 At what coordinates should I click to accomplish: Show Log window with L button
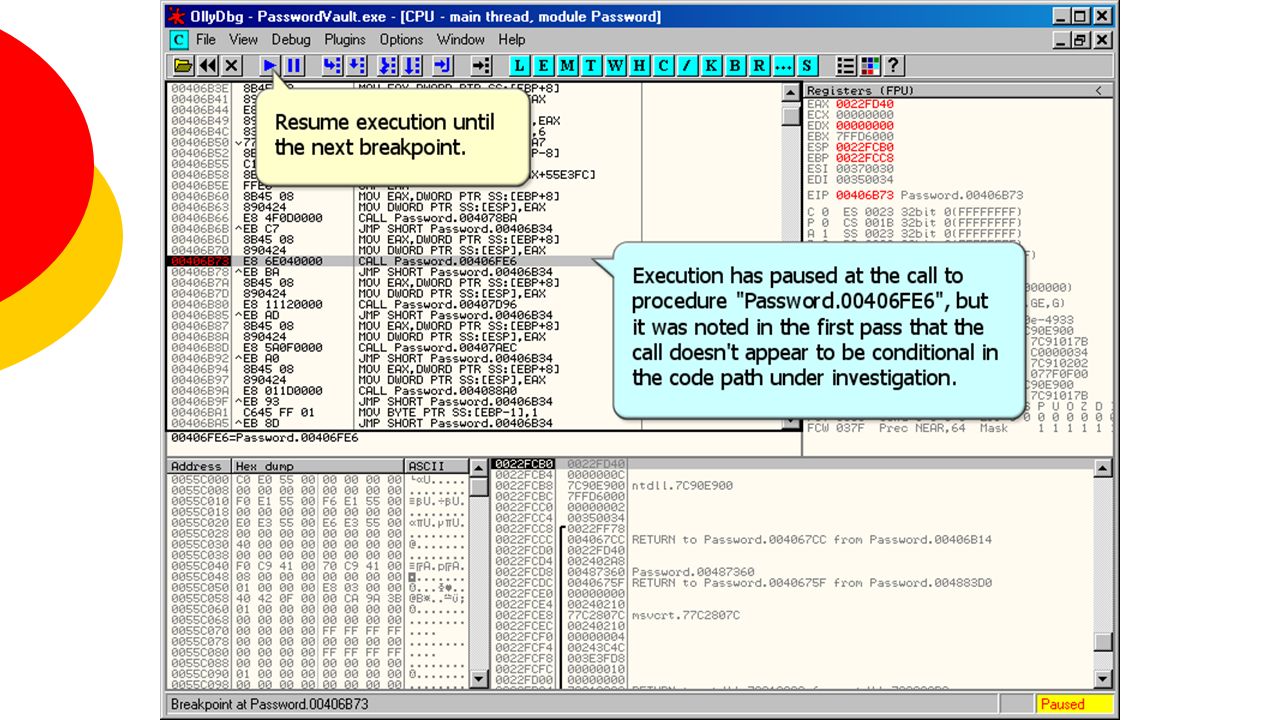[519, 66]
